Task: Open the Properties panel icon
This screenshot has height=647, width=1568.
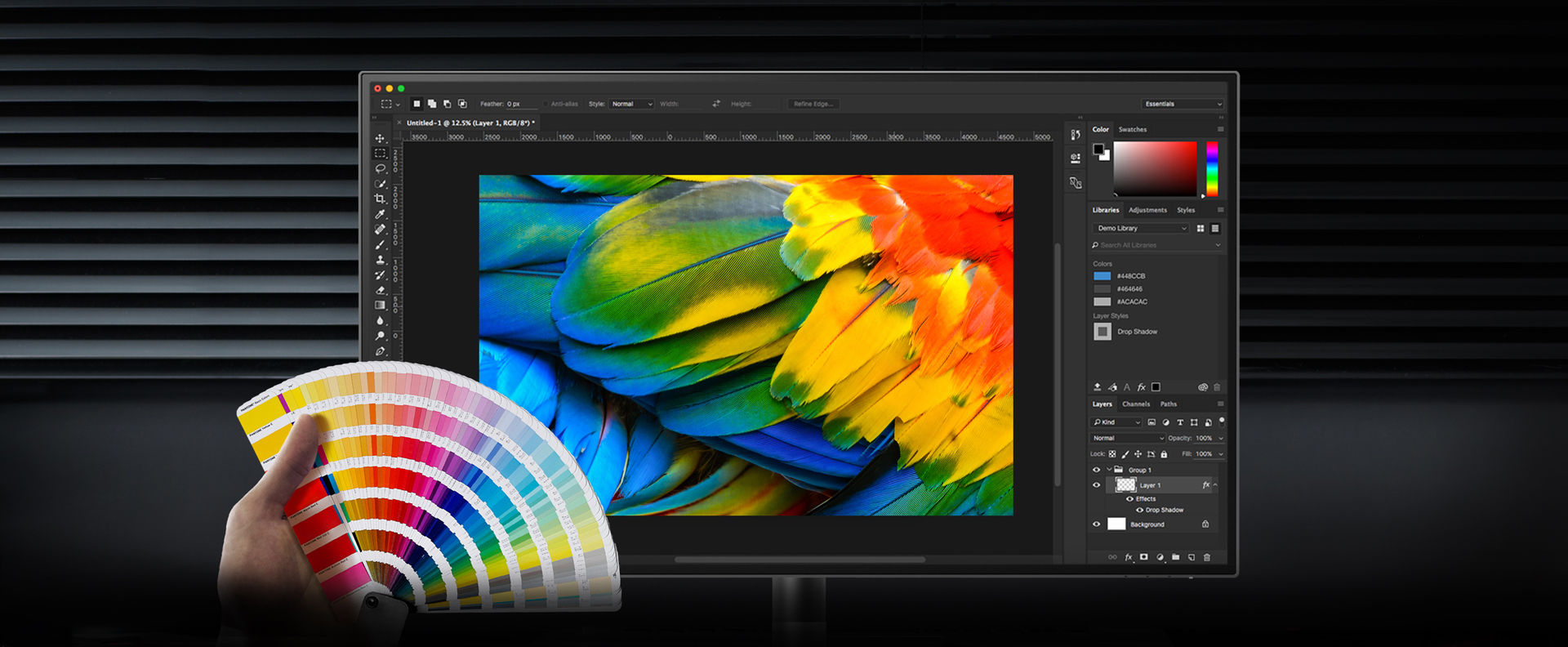Action: [x=1076, y=158]
